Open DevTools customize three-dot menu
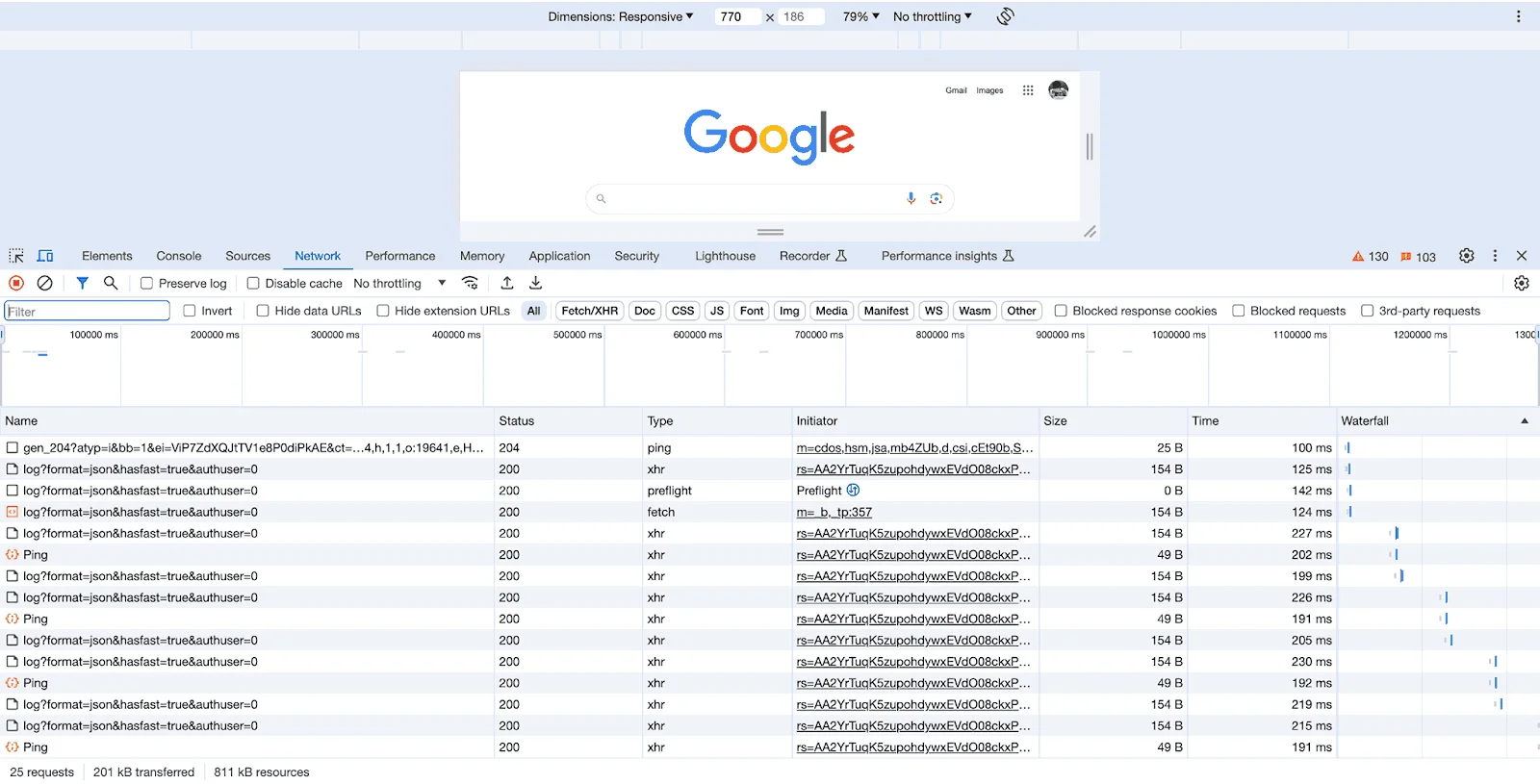 [x=1495, y=256]
